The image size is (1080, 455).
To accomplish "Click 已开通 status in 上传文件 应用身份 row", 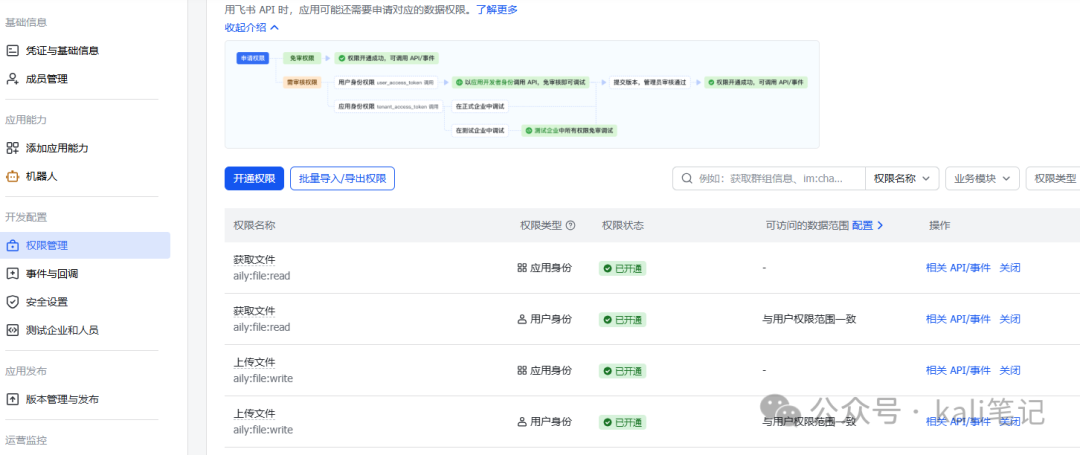I will tap(623, 371).
